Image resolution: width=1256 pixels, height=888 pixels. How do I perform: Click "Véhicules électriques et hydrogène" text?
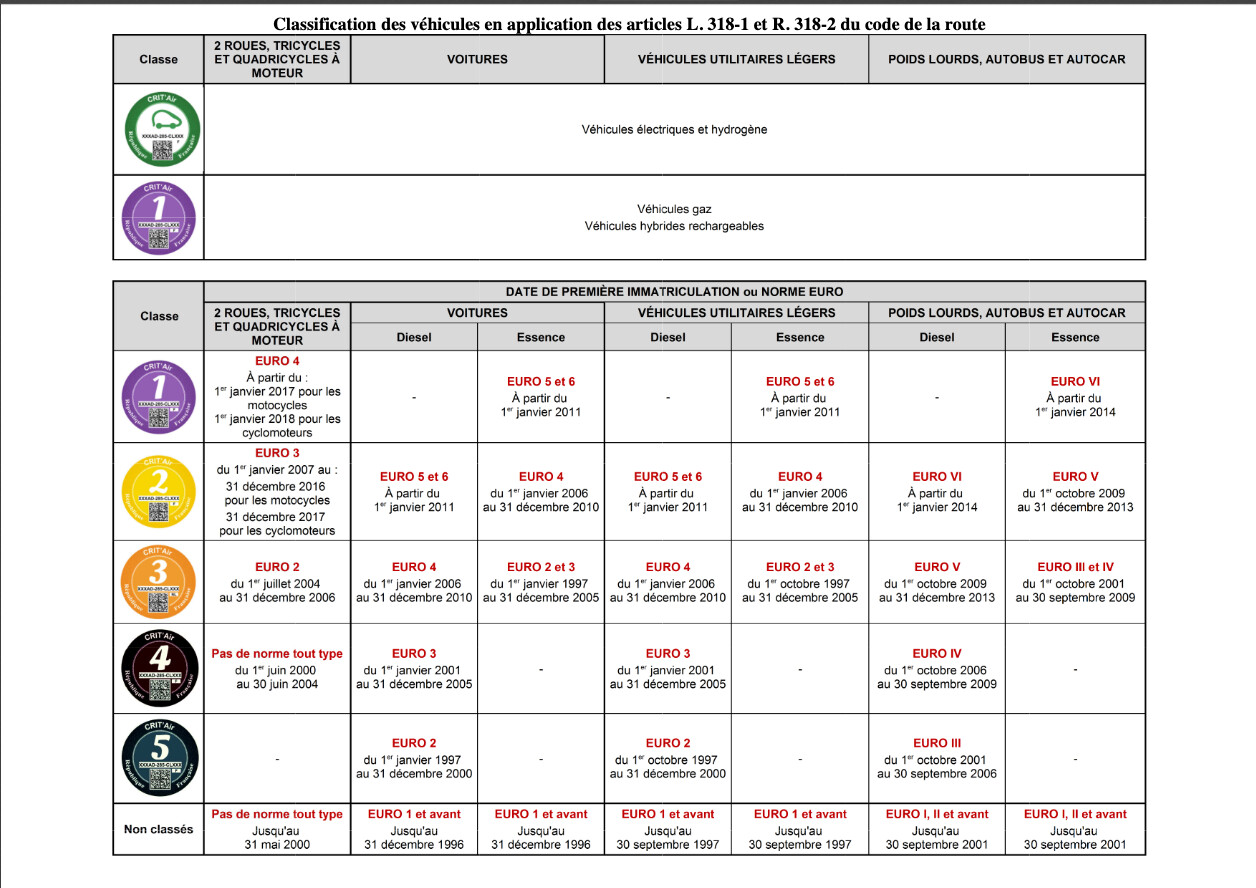[x=674, y=130]
